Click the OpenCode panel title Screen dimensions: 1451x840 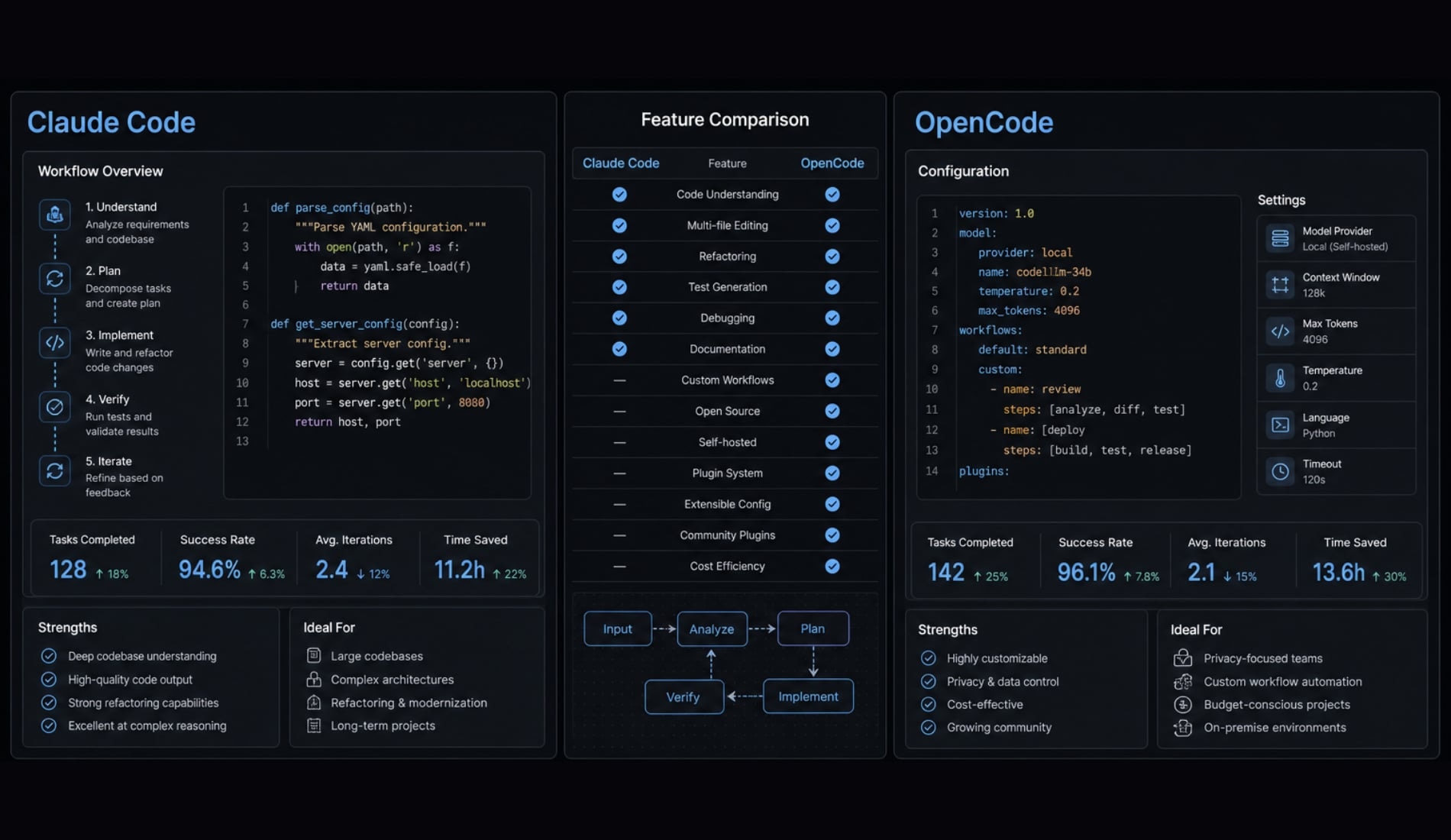tap(984, 122)
